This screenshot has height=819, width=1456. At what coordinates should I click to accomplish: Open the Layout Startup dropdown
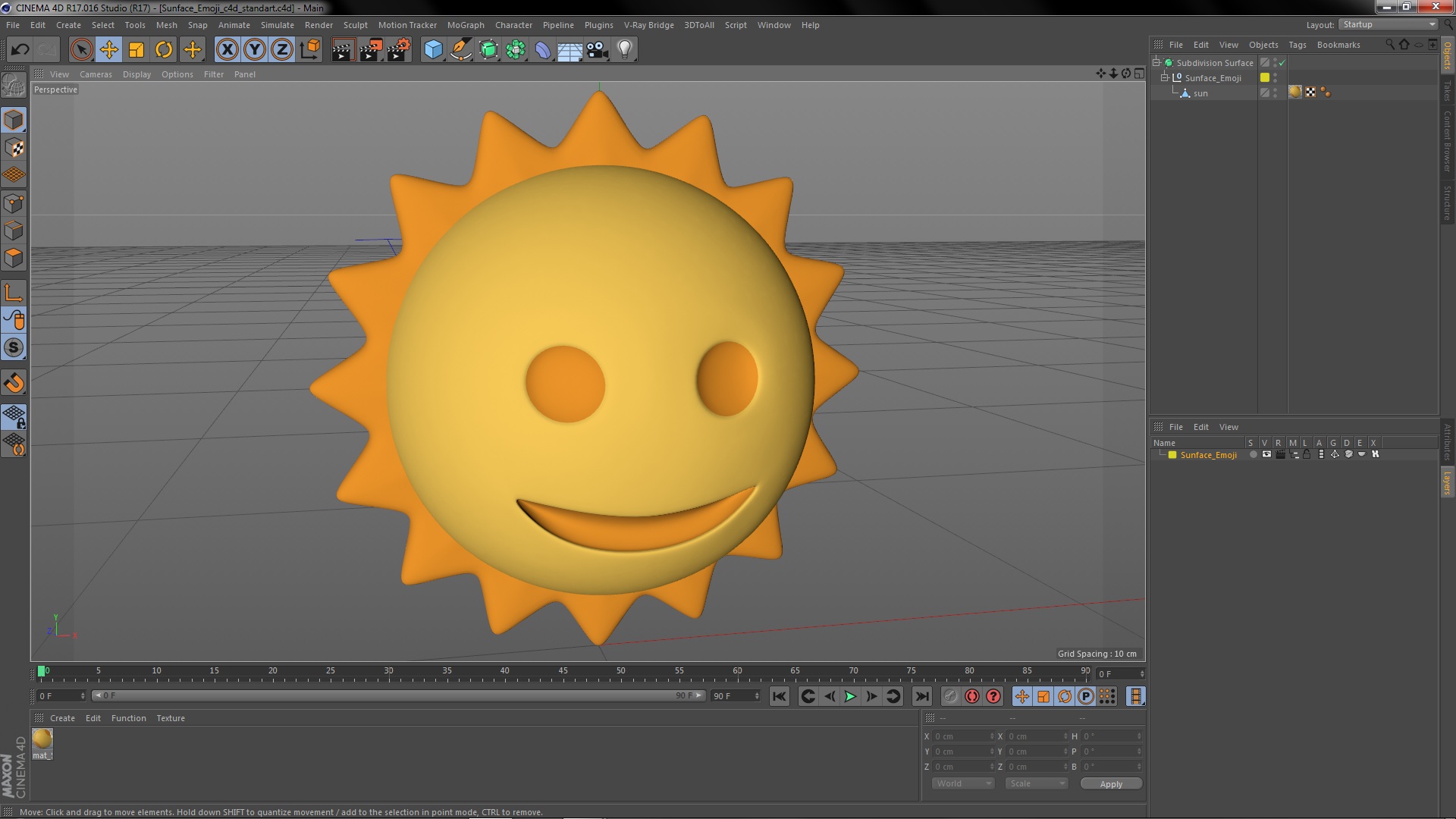pos(1387,25)
